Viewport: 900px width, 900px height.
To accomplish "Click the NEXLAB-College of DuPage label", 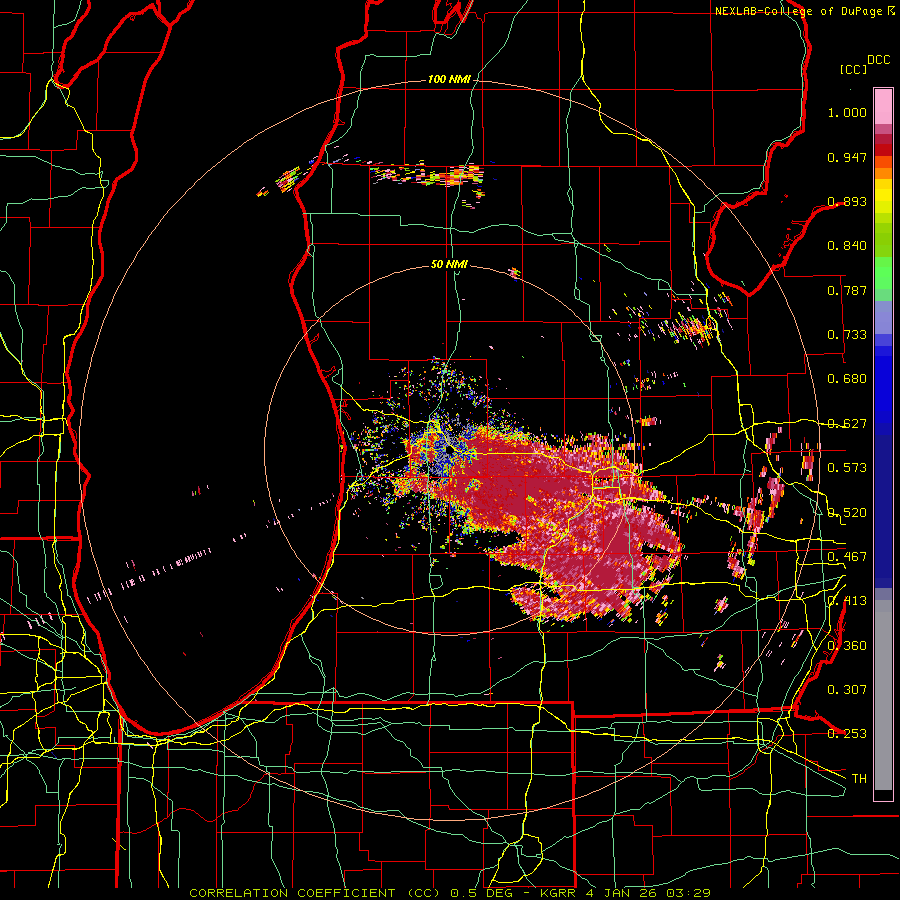I will [x=798, y=11].
